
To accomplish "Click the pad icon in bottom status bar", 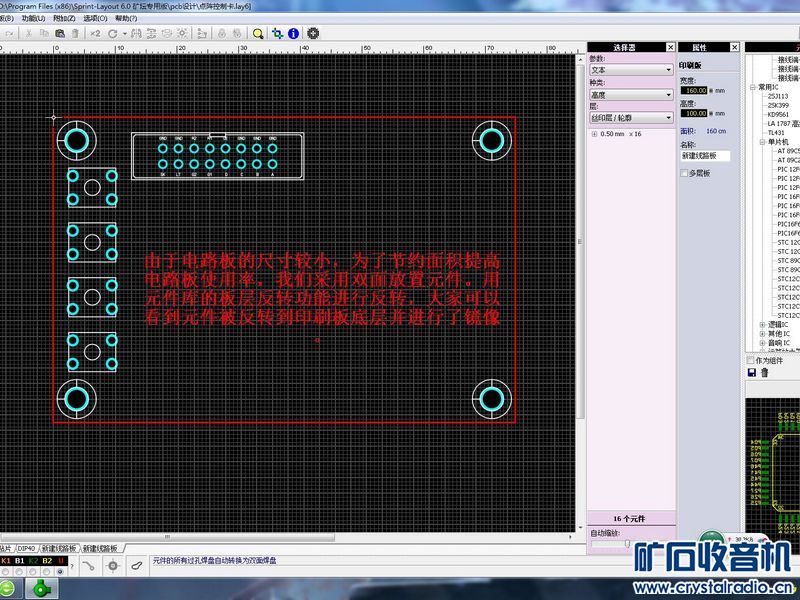I will tap(111, 566).
